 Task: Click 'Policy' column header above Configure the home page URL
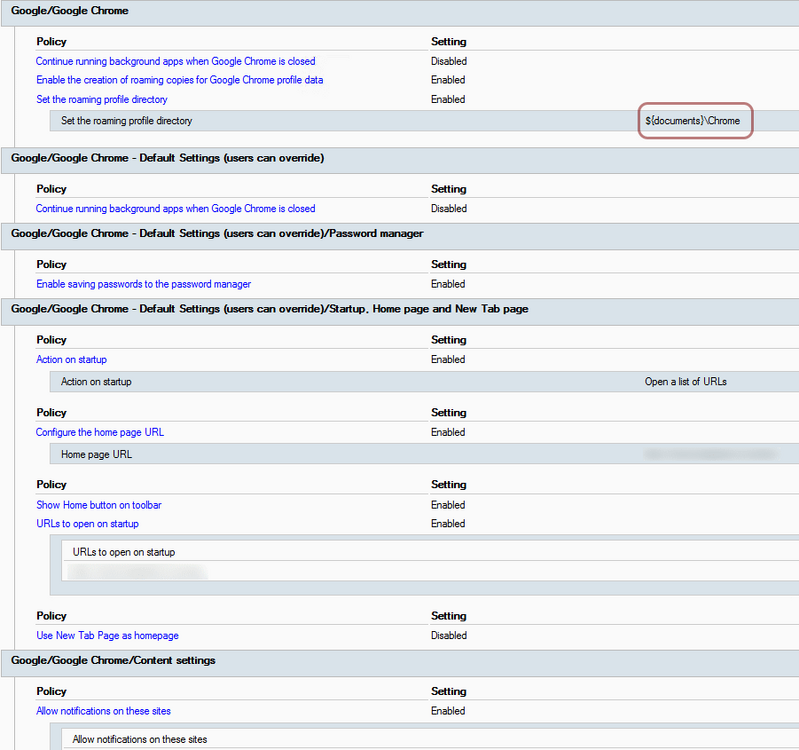[x=51, y=413]
